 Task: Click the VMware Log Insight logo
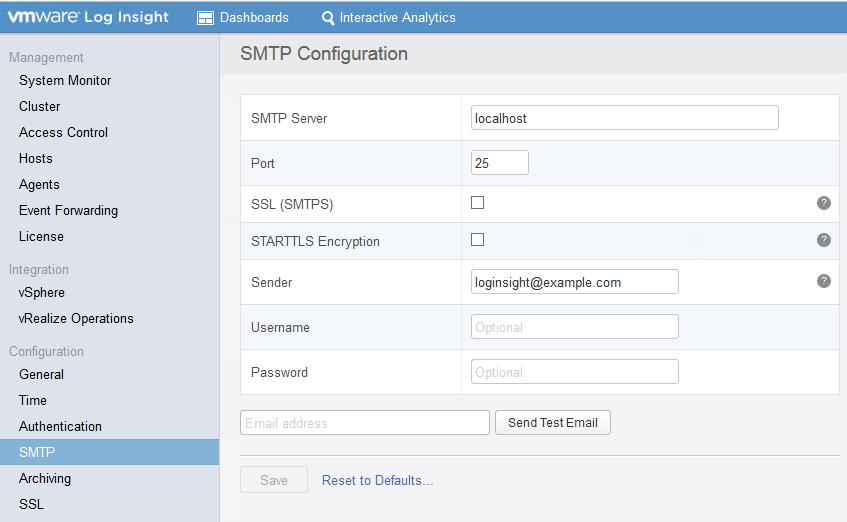(88, 17)
